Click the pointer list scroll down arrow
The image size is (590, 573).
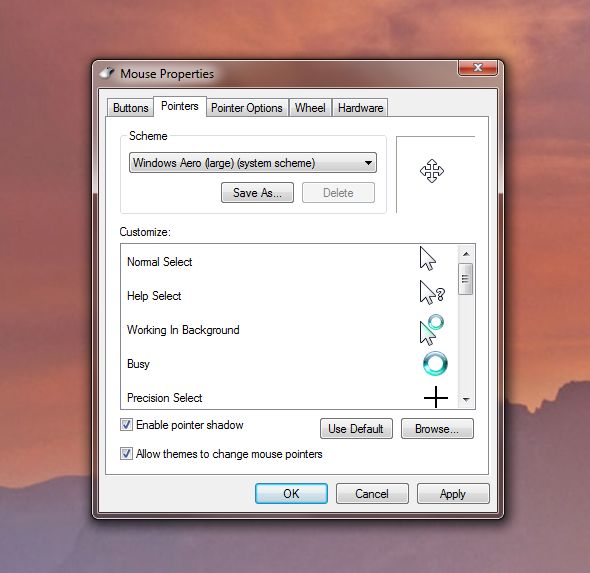[466, 399]
